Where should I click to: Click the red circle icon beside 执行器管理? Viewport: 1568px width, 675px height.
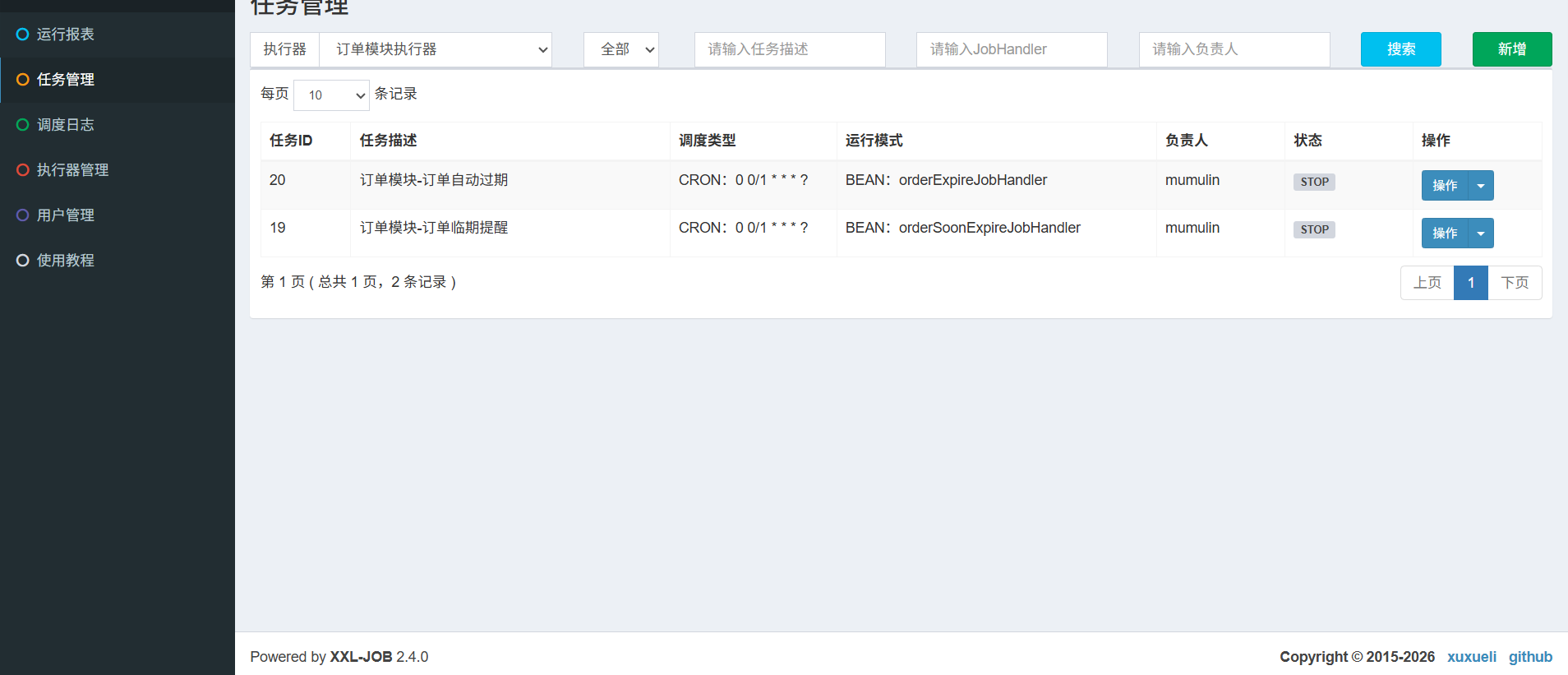point(23,170)
